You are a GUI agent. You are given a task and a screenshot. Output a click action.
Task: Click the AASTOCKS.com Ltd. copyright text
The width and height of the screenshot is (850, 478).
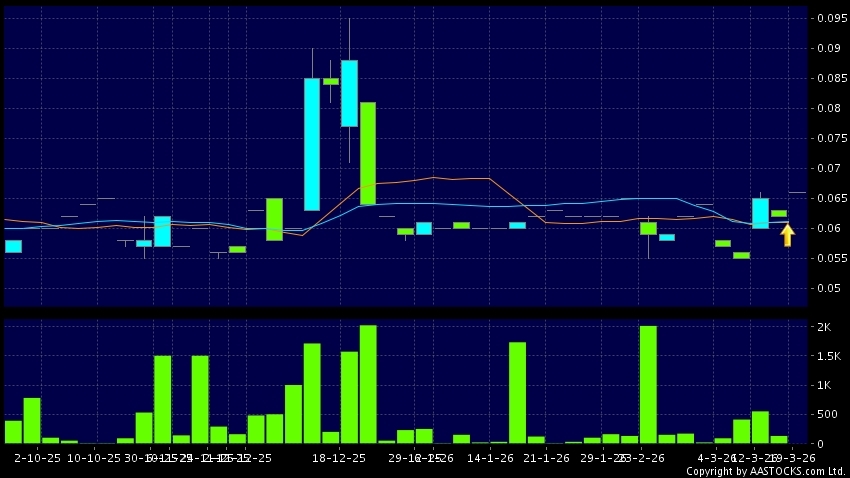tap(769, 471)
